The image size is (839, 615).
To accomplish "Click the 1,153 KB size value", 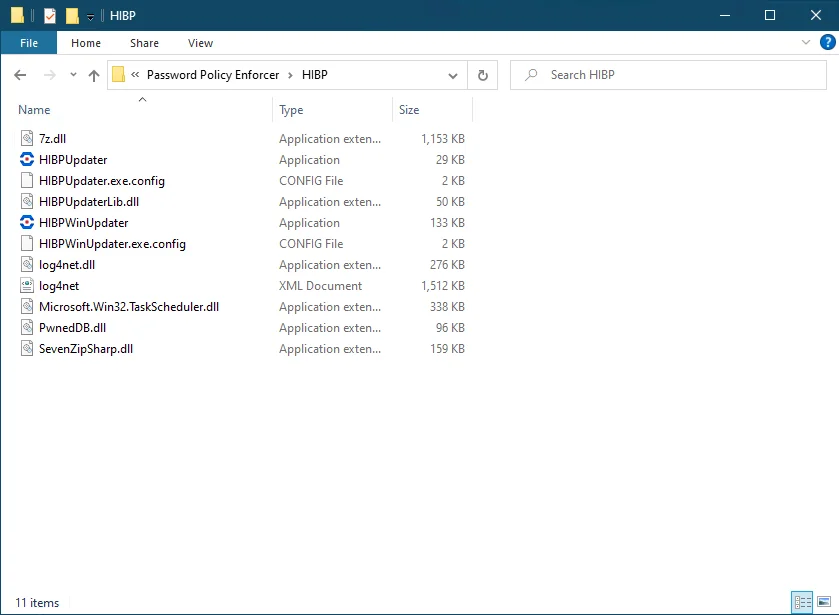I will [x=443, y=139].
